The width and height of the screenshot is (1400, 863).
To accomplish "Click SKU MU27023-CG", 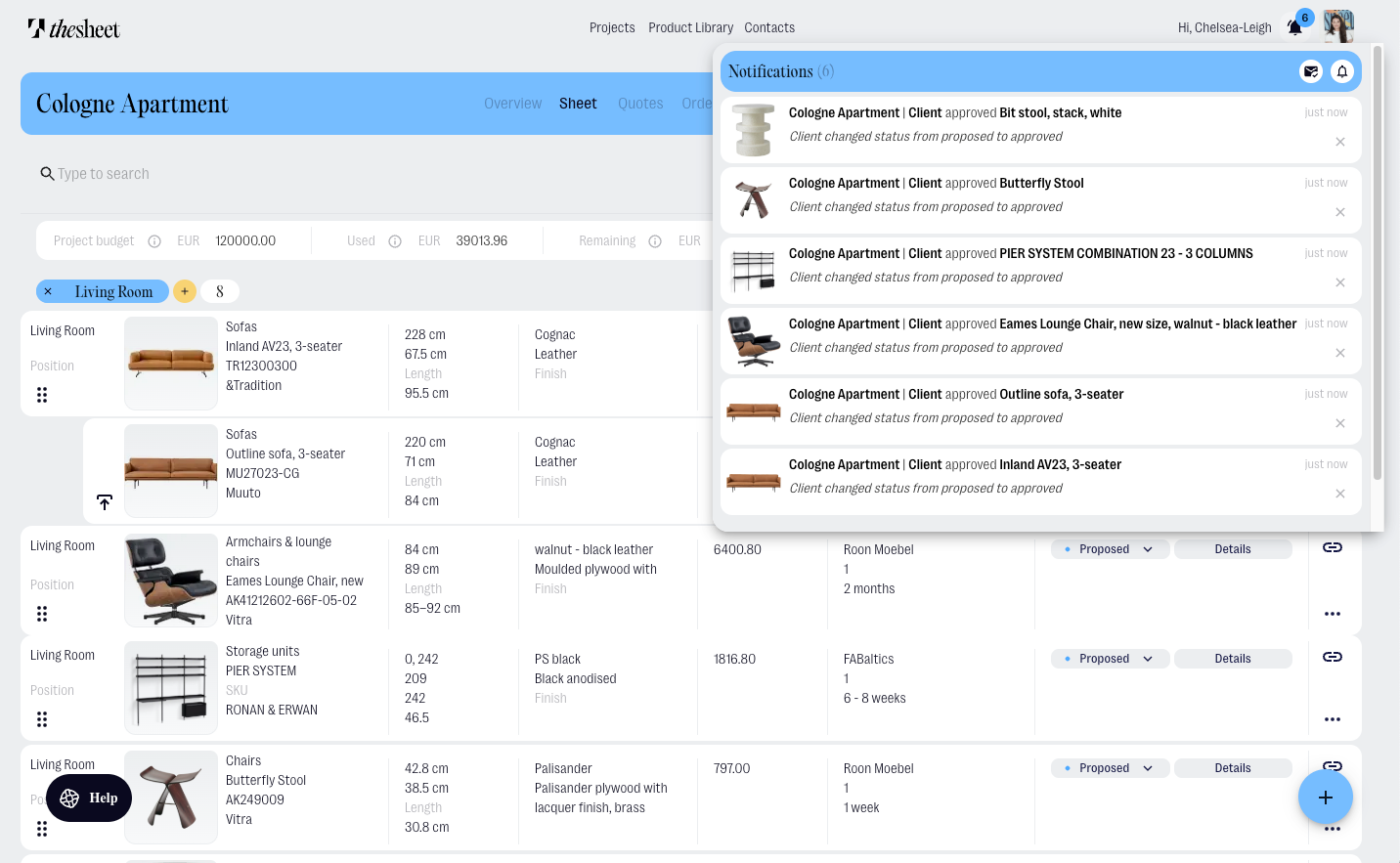I will coord(263,473).
